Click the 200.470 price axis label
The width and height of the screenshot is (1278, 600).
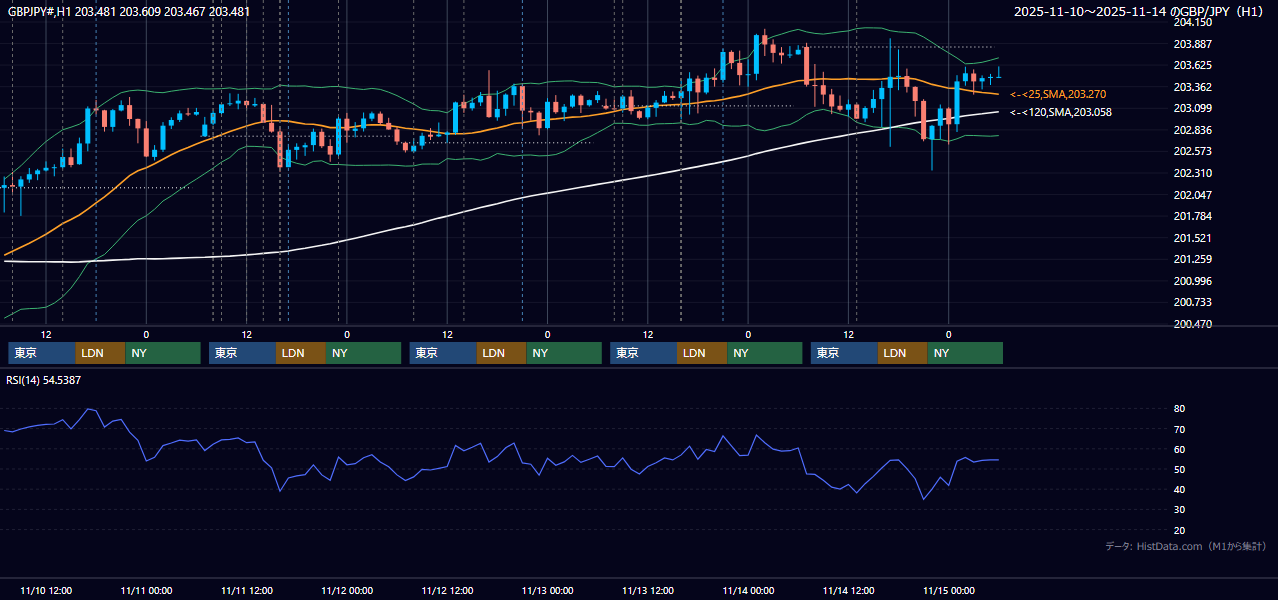[x=1192, y=324]
